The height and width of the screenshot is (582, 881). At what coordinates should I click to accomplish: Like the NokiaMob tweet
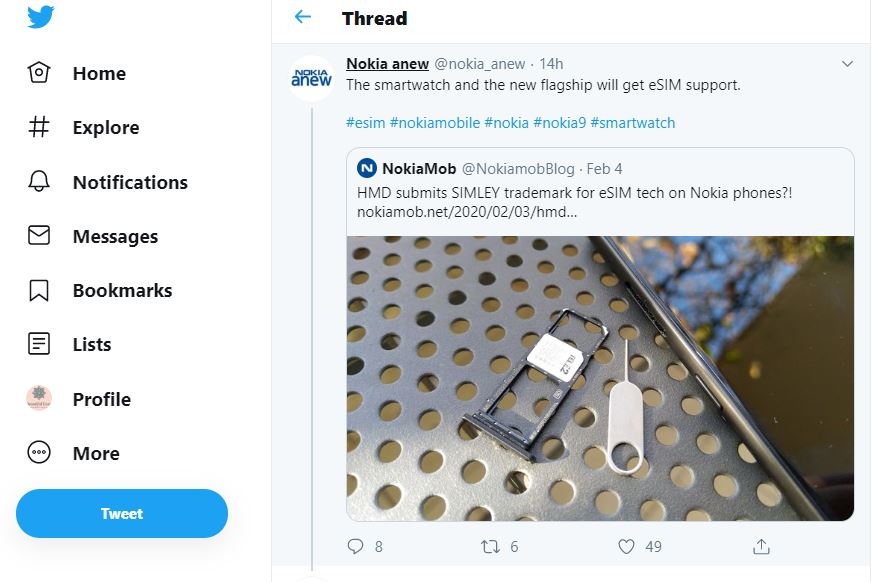click(625, 546)
